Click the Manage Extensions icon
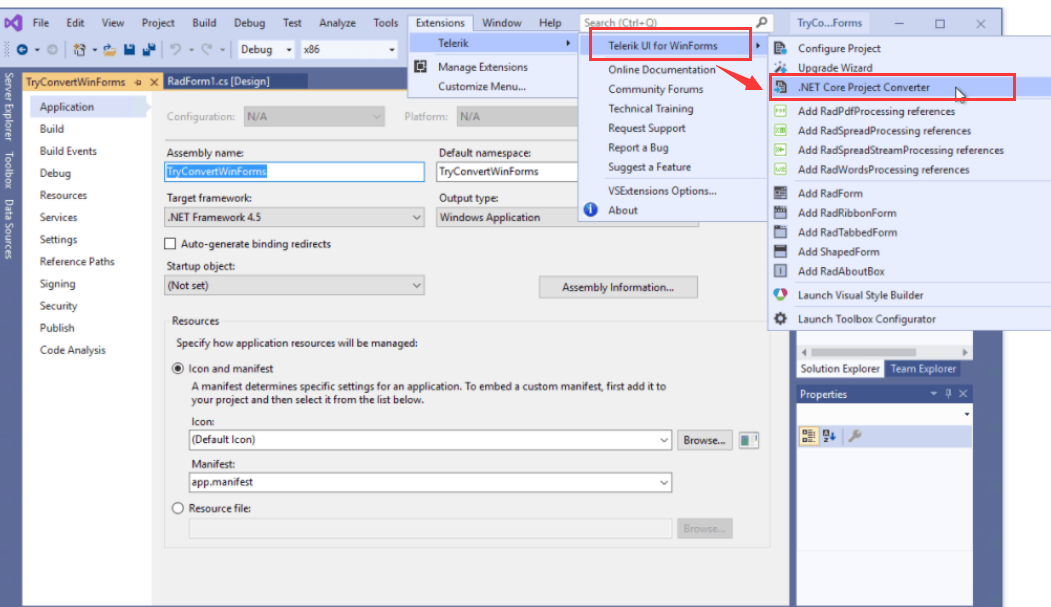This screenshot has height=607, width=1051. click(x=421, y=67)
